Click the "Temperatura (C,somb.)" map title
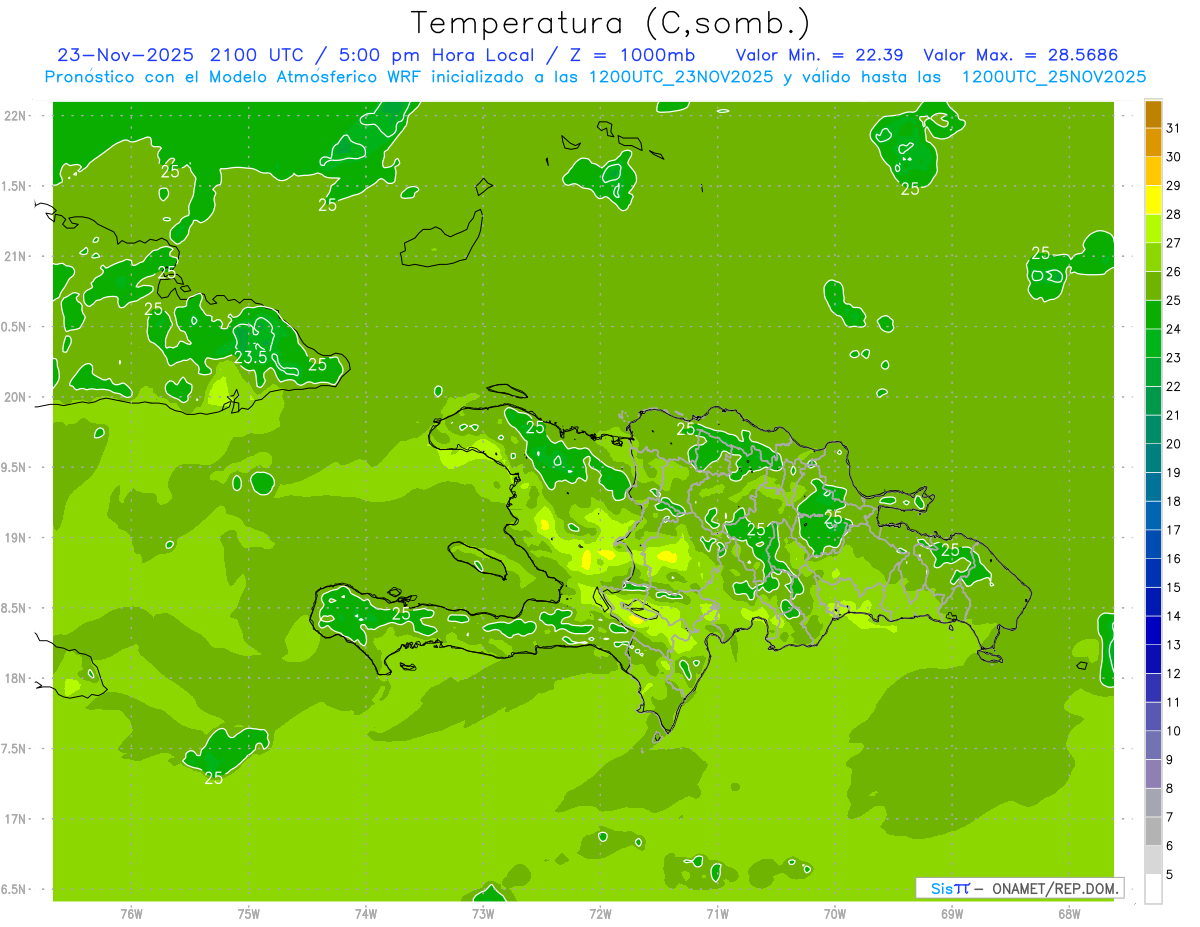The image size is (1200, 927). click(x=611, y=22)
